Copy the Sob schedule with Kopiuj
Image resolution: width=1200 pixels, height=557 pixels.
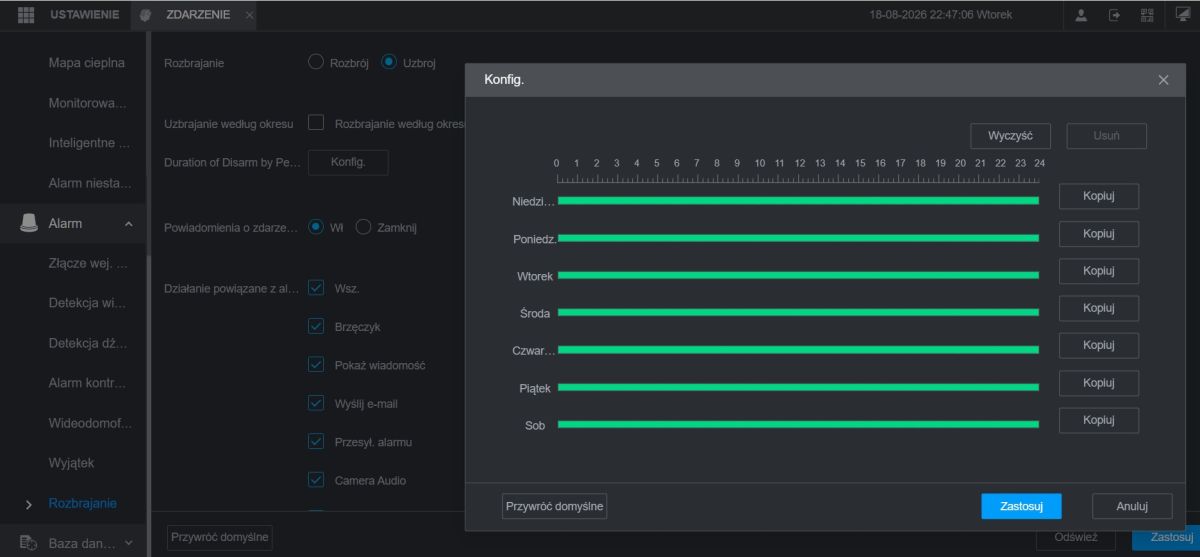coord(1098,420)
